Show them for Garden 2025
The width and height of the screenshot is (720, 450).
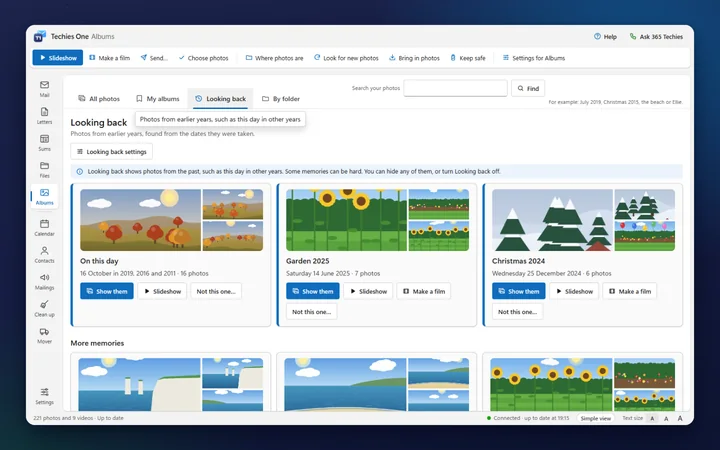pyautogui.click(x=313, y=291)
